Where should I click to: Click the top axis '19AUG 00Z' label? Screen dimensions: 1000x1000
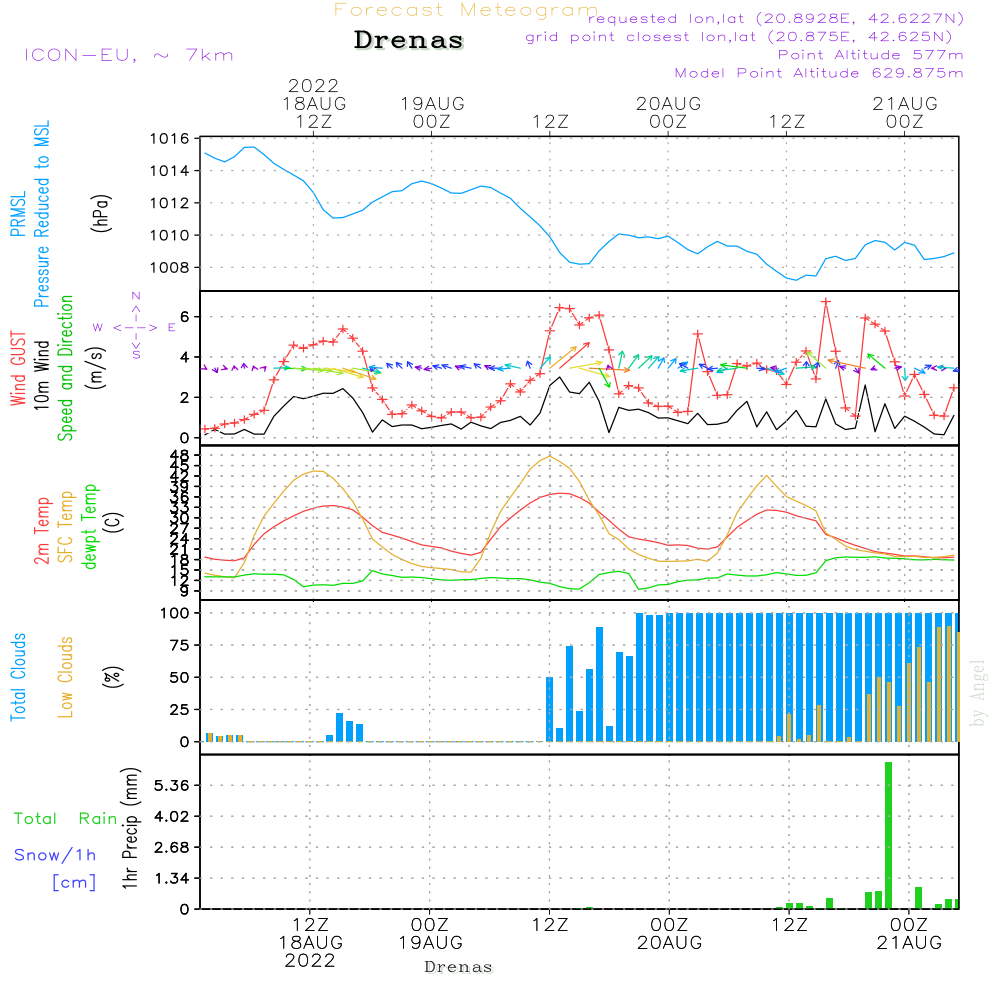click(432, 112)
